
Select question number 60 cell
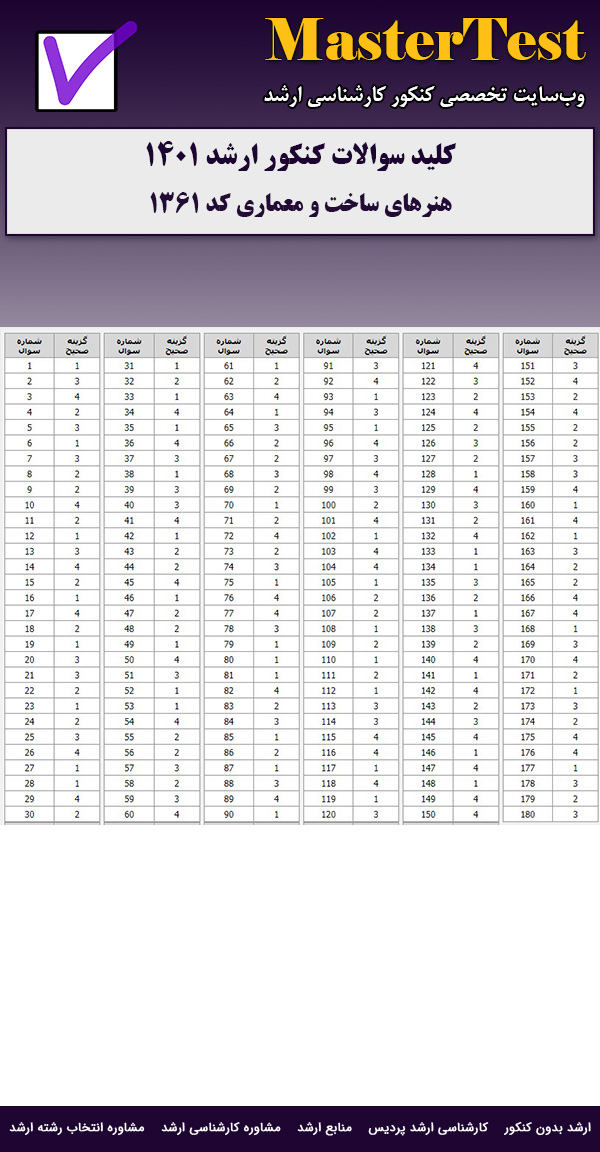(129, 815)
